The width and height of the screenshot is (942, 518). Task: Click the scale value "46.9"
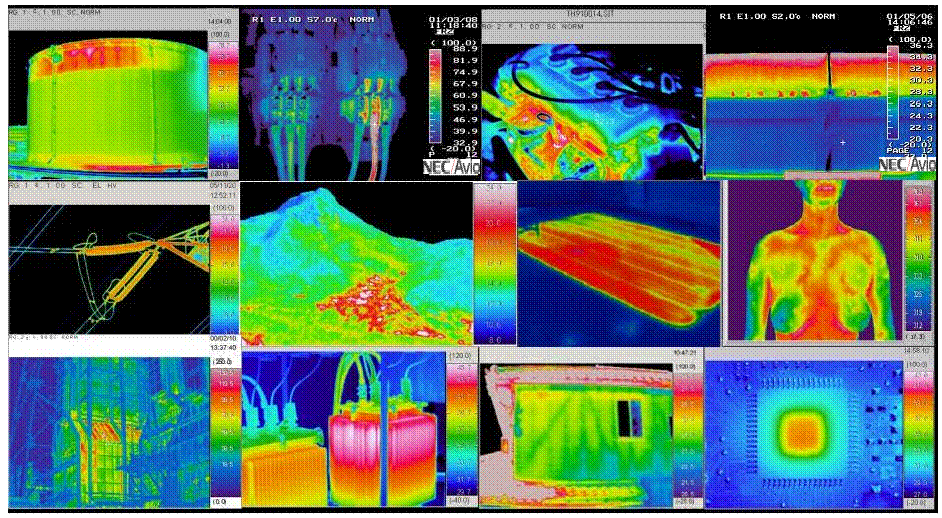(465, 120)
